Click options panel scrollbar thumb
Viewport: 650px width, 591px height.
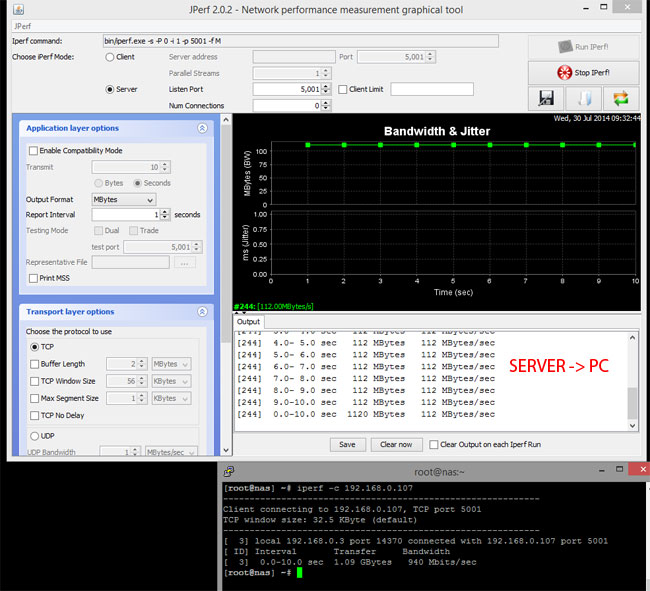tap(226, 234)
